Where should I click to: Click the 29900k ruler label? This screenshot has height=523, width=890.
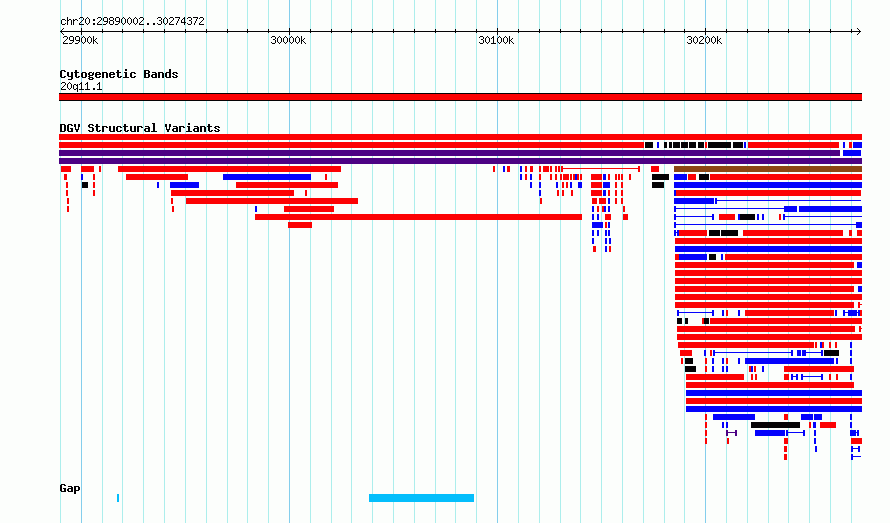(80, 40)
